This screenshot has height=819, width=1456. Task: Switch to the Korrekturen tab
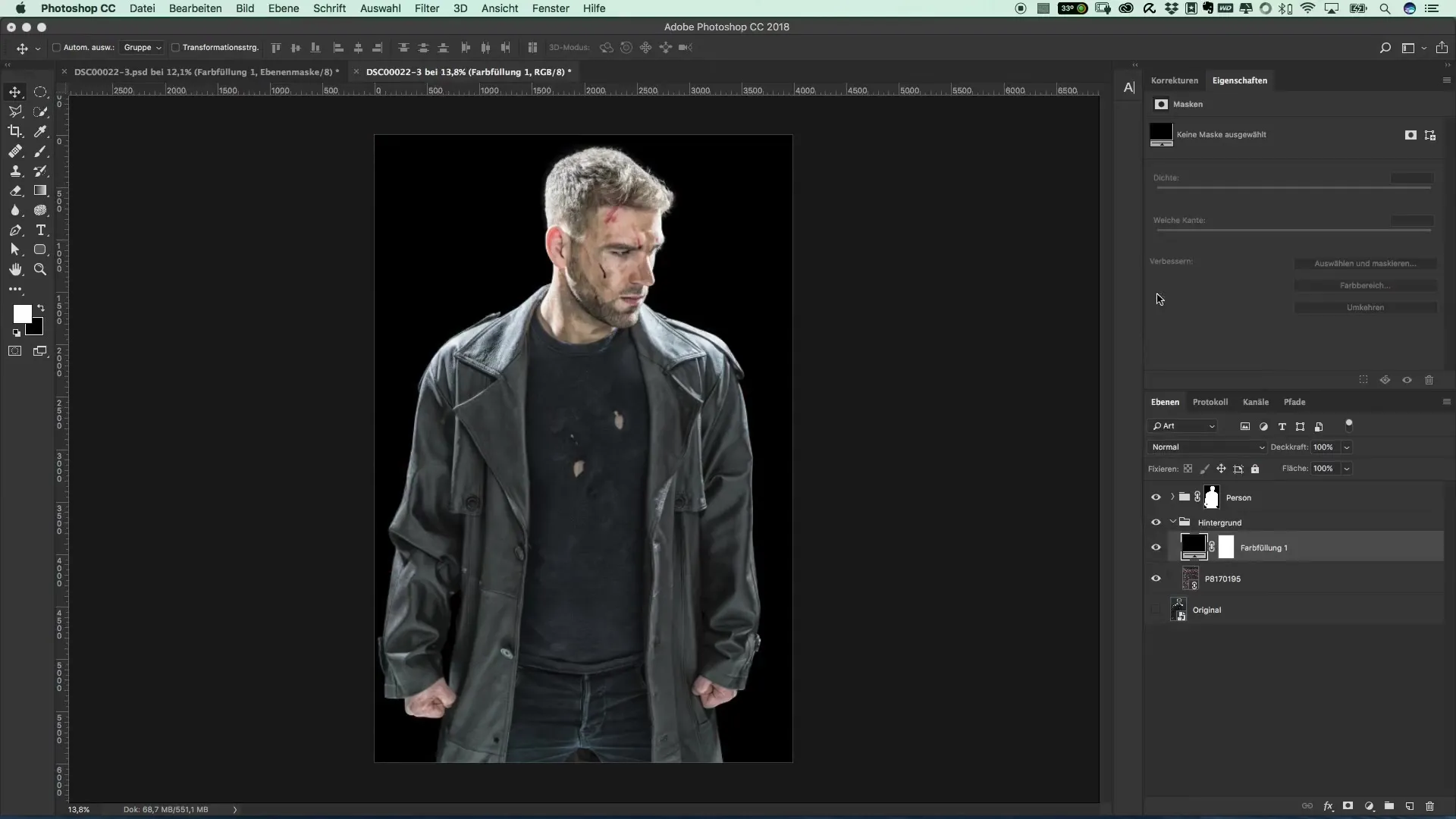1175,80
